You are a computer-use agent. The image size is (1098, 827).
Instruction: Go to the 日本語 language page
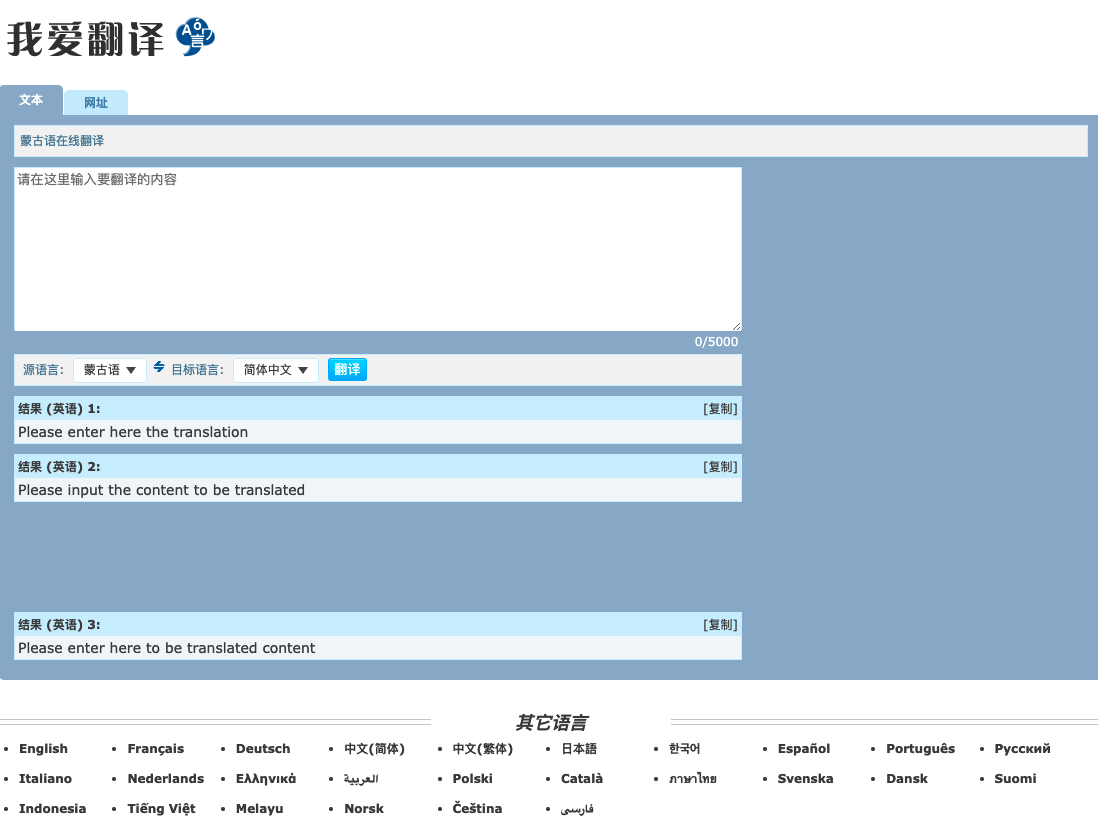click(x=578, y=749)
